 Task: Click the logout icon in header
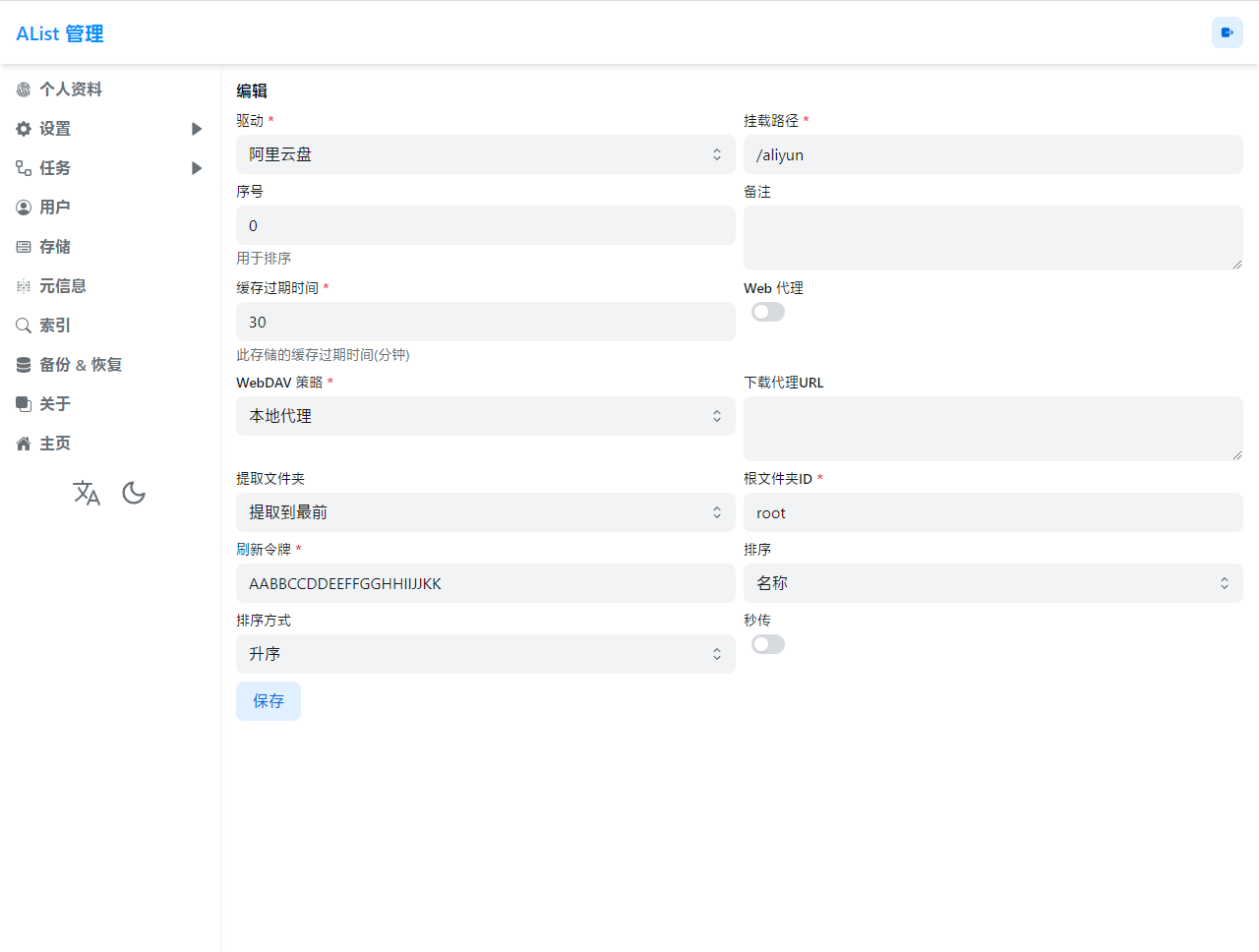point(1227,32)
